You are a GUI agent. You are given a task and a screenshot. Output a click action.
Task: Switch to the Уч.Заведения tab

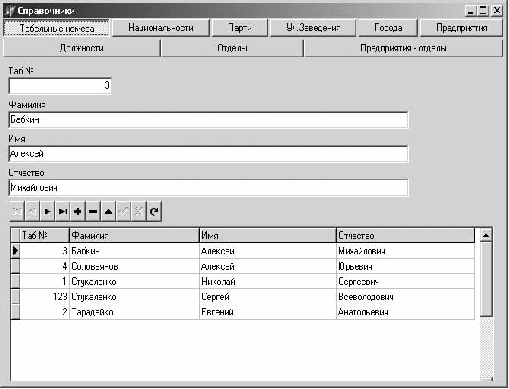tap(313, 28)
